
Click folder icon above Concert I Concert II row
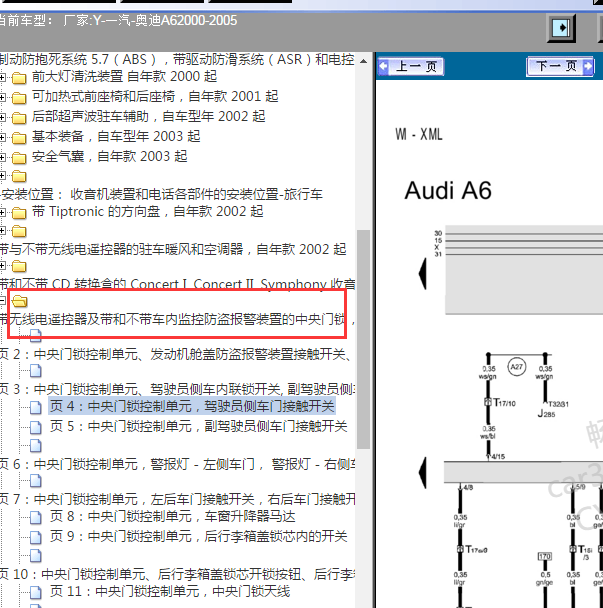[x=19, y=266]
